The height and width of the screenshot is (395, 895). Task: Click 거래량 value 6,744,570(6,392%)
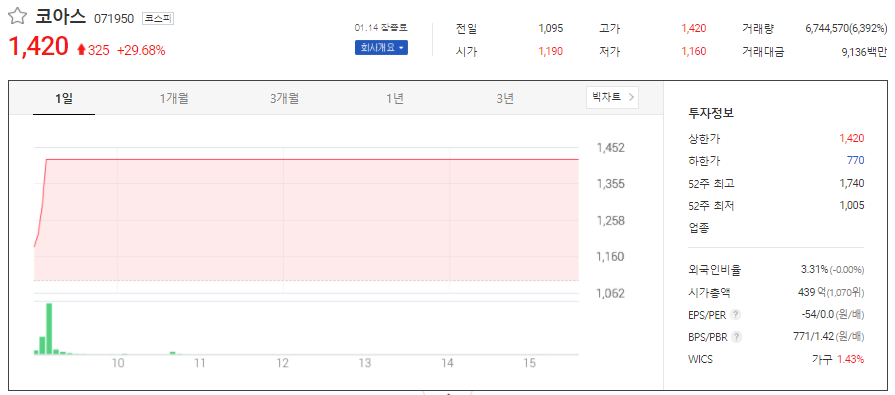[x=846, y=29]
